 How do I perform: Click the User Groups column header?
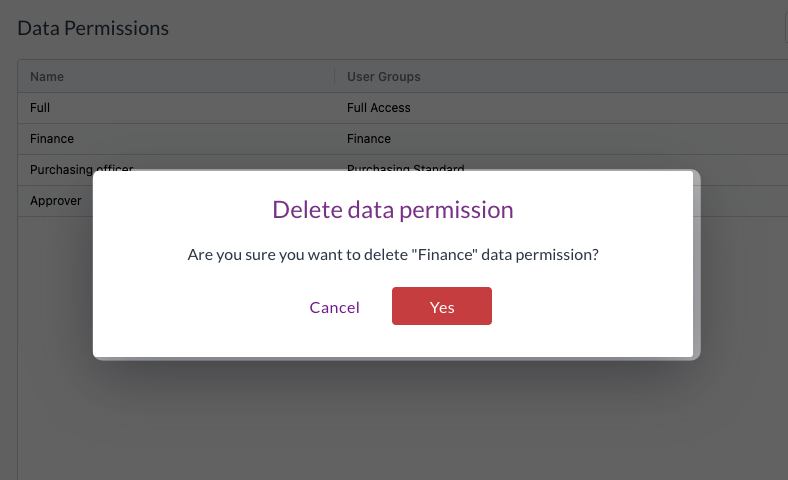pyautogui.click(x=383, y=76)
